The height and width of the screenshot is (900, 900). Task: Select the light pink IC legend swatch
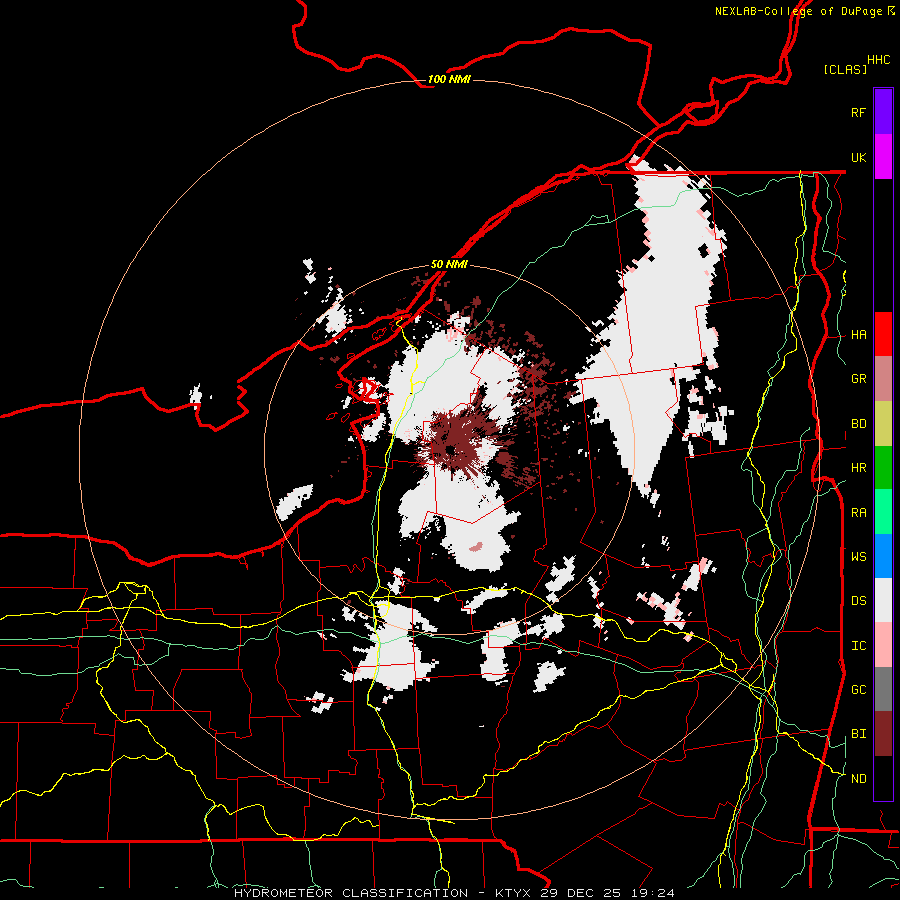click(883, 645)
